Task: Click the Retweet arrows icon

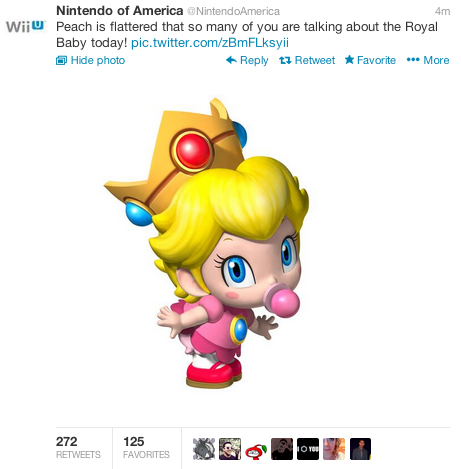Action: (x=285, y=60)
